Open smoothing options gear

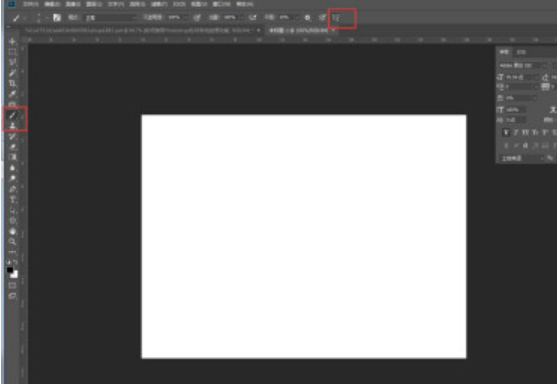click(x=308, y=17)
